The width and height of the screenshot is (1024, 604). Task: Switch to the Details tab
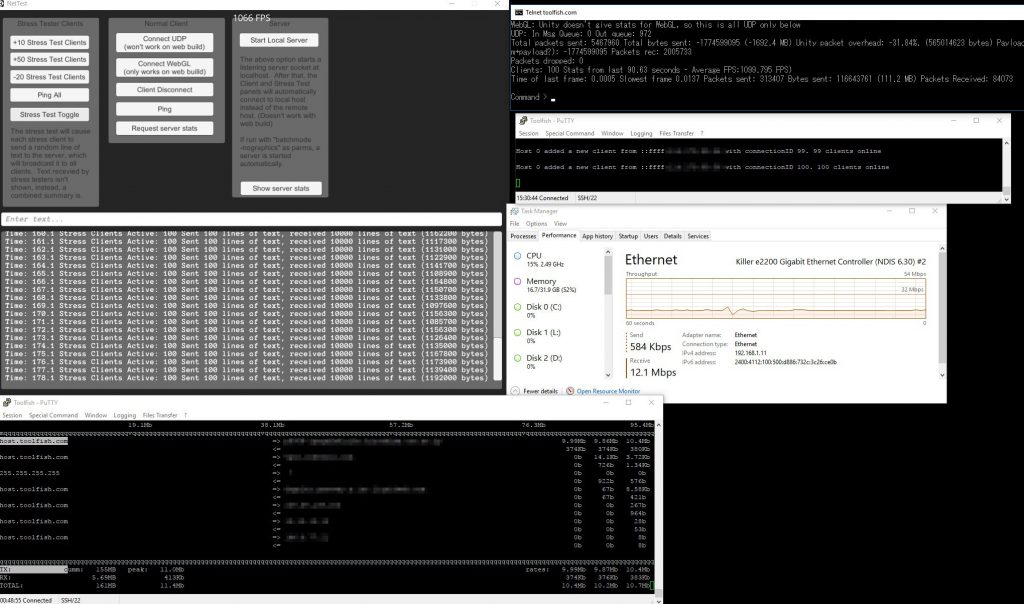point(673,236)
